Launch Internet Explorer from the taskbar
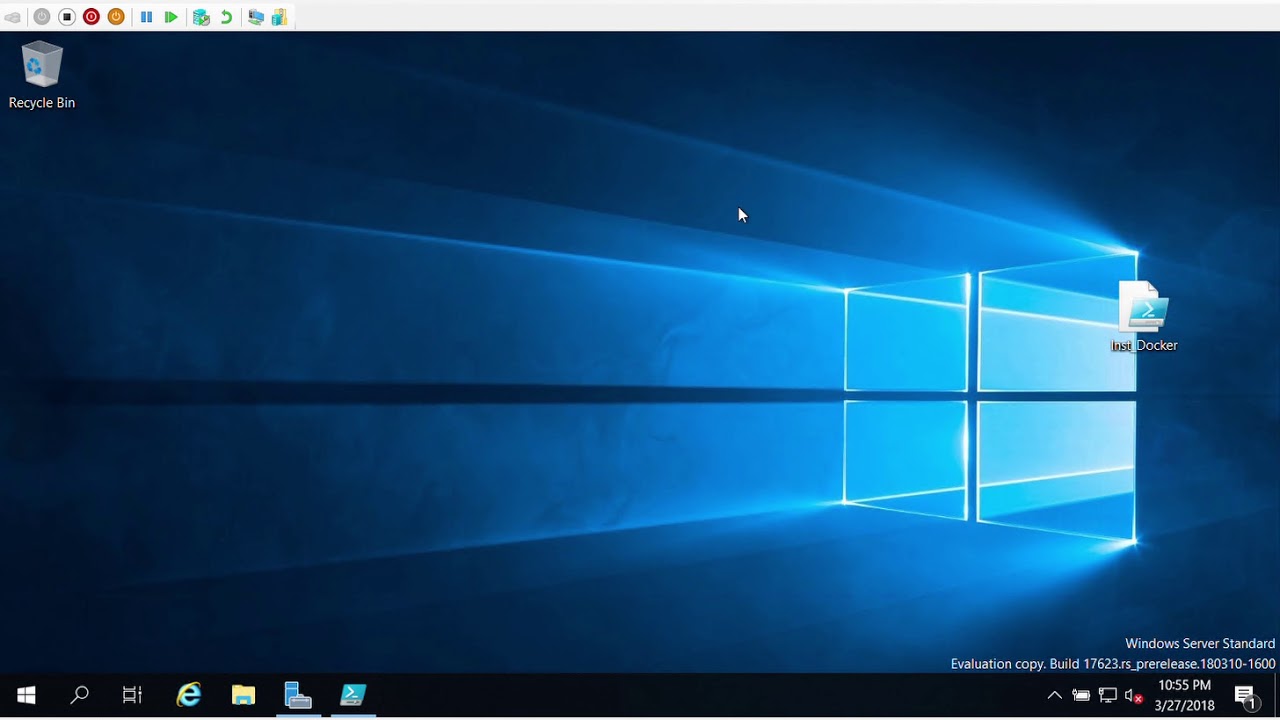Screen dimensions: 1280x720 (x=188, y=695)
